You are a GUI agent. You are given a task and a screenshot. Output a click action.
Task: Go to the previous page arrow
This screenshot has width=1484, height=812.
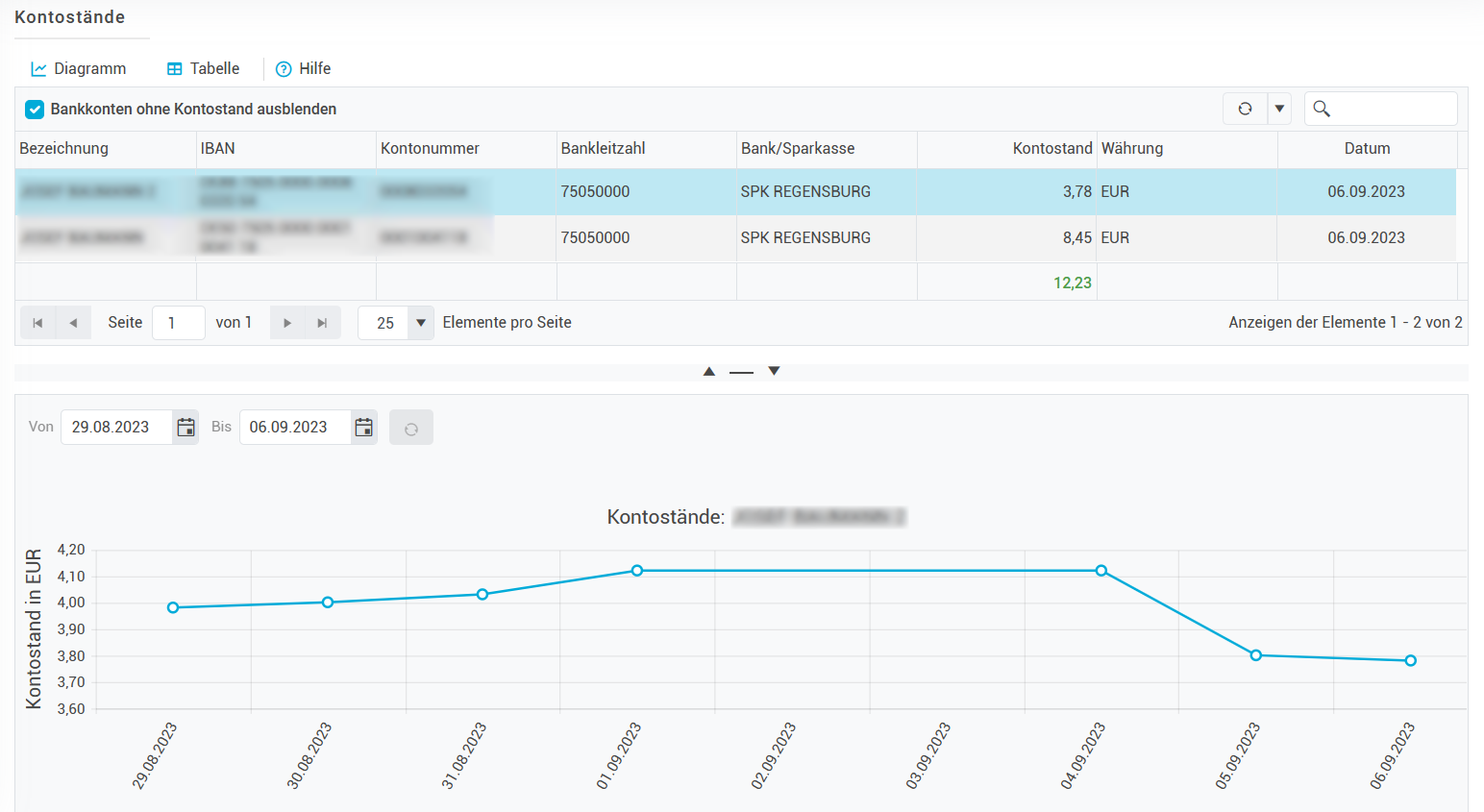click(73, 323)
